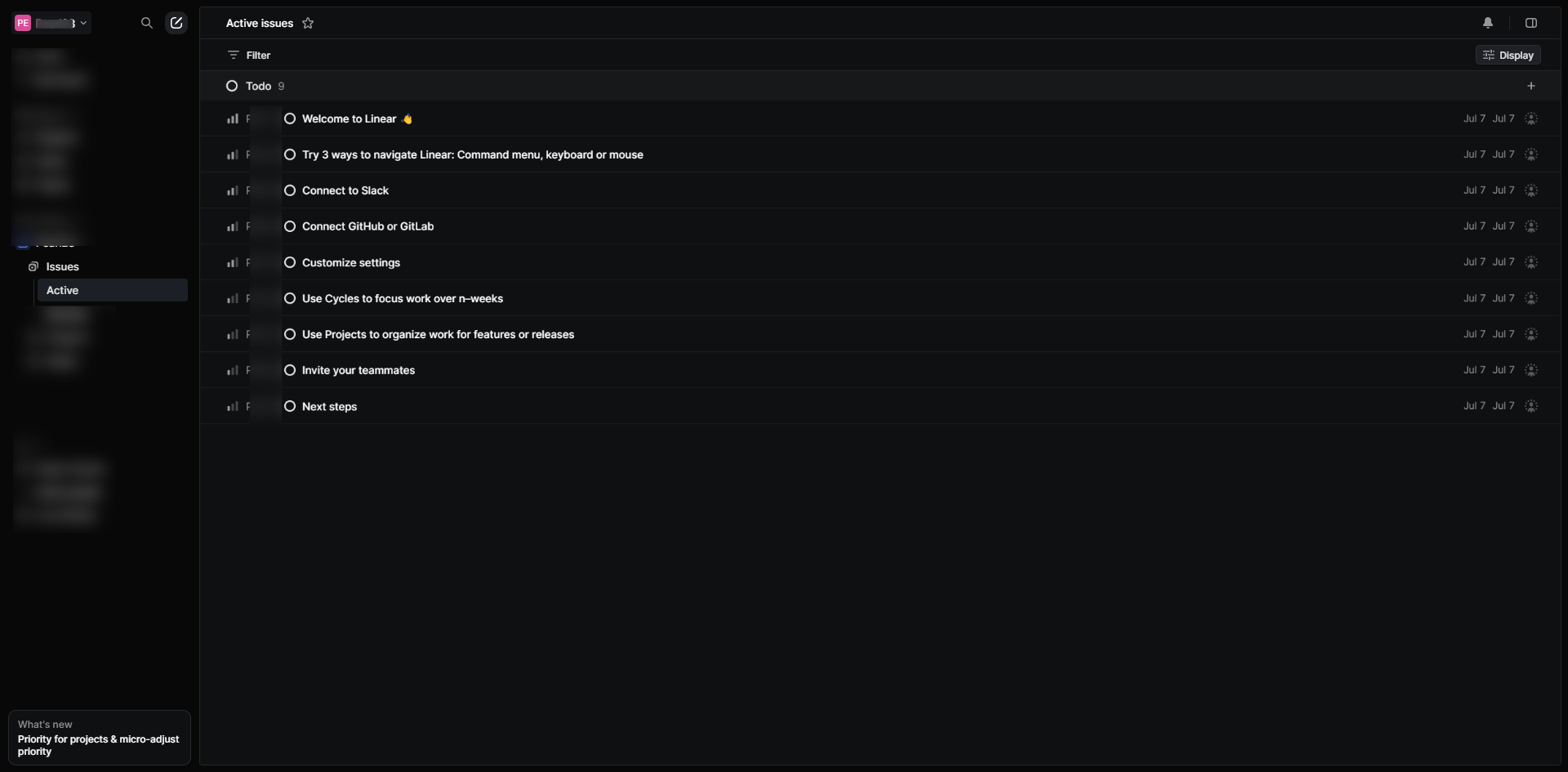This screenshot has width=1568, height=772.
Task: Click the plus icon in Todo group
Action: (x=1530, y=86)
